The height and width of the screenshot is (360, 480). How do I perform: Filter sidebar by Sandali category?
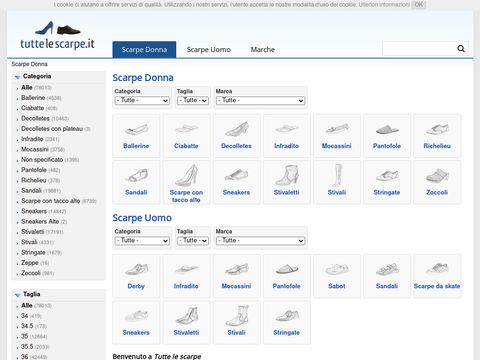(31, 190)
